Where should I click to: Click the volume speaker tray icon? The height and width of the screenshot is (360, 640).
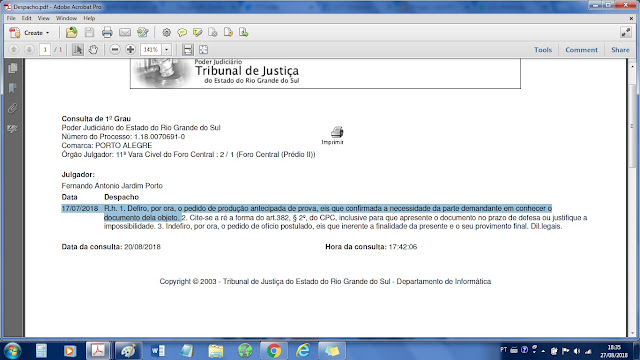pyautogui.click(x=577, y=351)
